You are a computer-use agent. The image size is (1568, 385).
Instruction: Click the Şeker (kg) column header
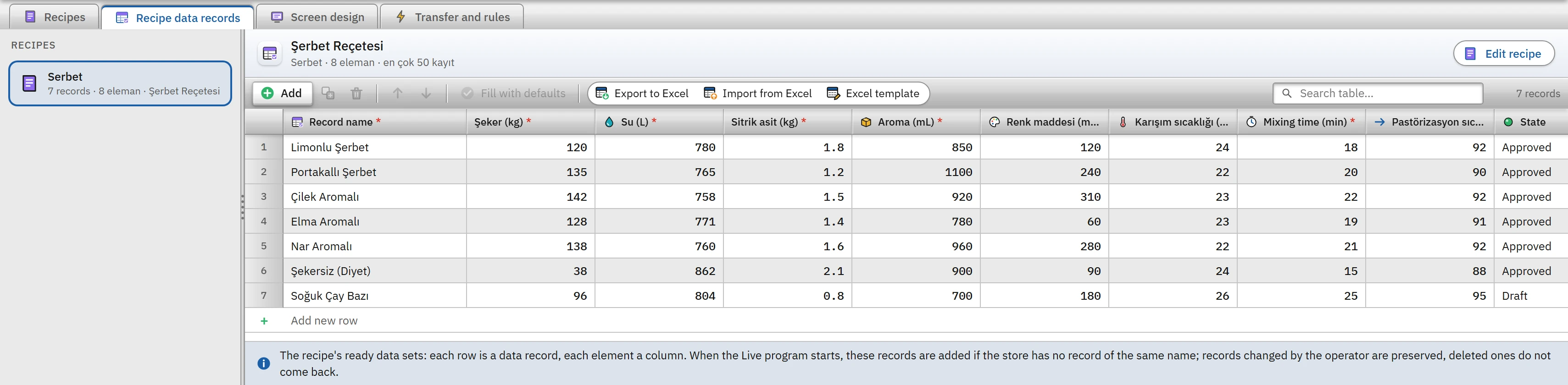pyautogui.click(x=531, y=121)
